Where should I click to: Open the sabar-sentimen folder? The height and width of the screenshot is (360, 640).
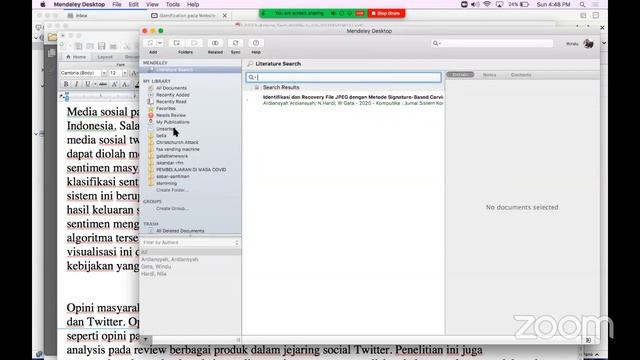[x=173, y=176]
